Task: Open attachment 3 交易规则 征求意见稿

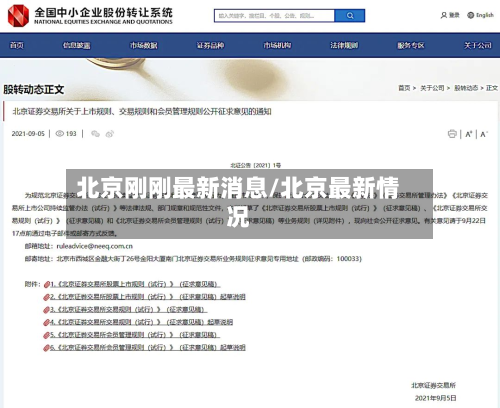Action: (129, 310)
